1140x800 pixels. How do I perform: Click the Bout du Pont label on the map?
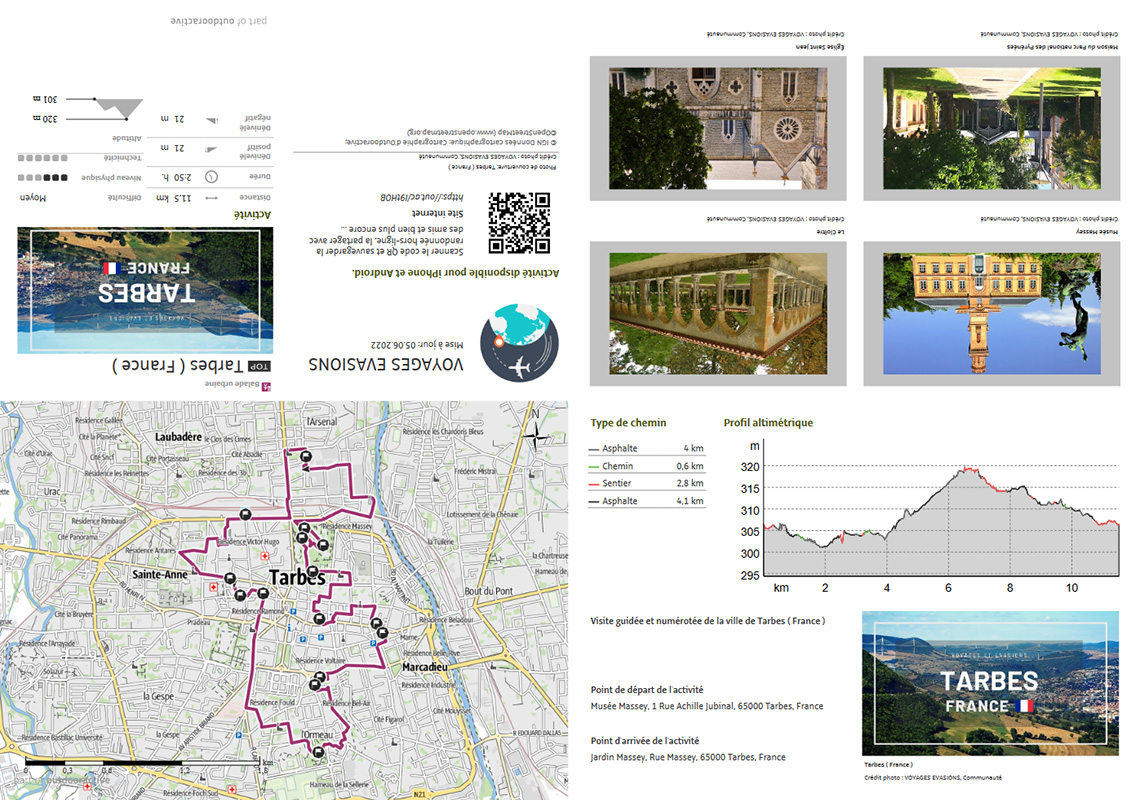pyautogui.click(x=489, y=591)
